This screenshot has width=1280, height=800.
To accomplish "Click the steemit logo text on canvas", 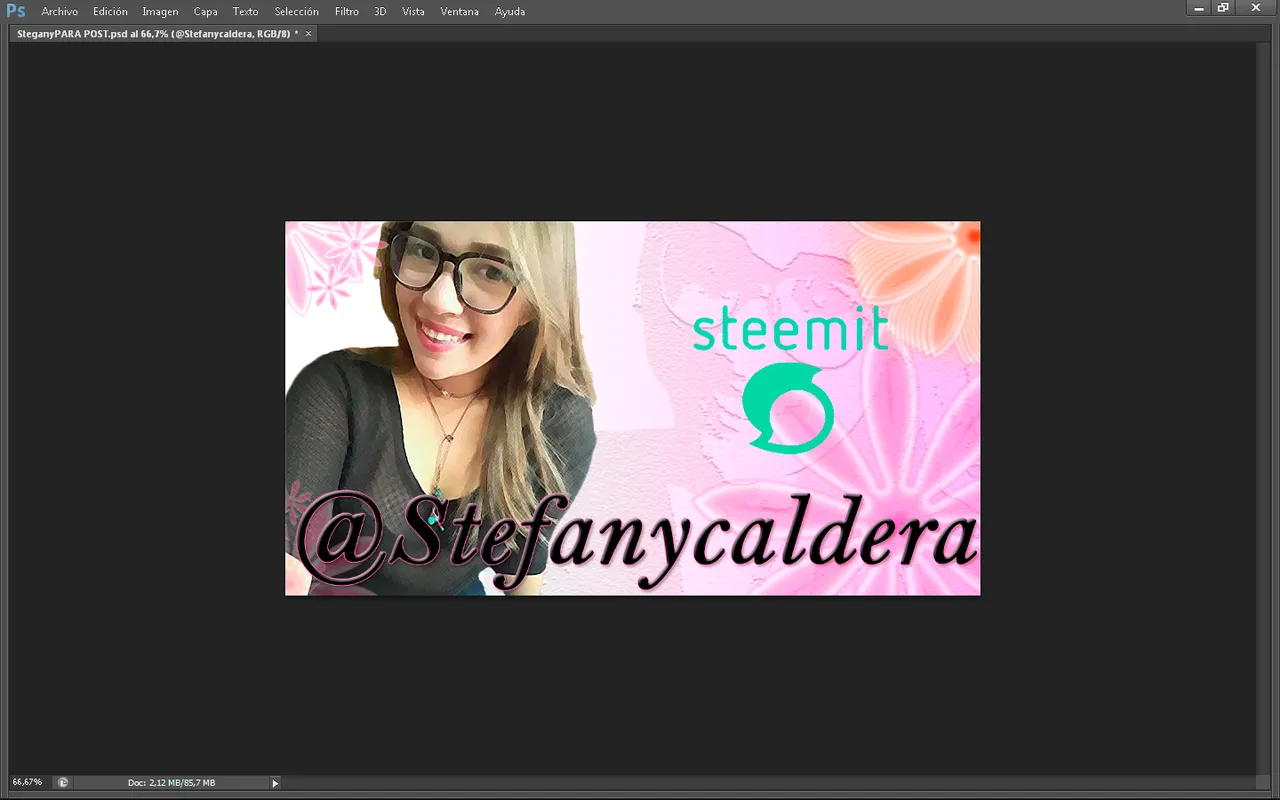I will click(x=790, y=327).
